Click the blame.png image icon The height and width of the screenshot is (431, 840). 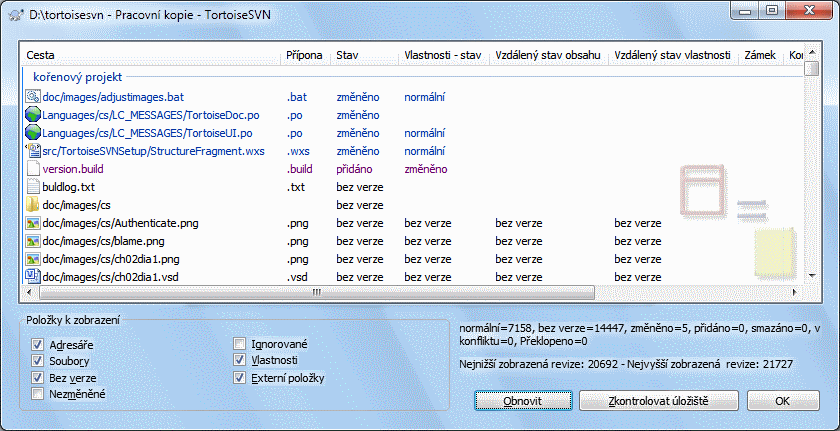33,241
